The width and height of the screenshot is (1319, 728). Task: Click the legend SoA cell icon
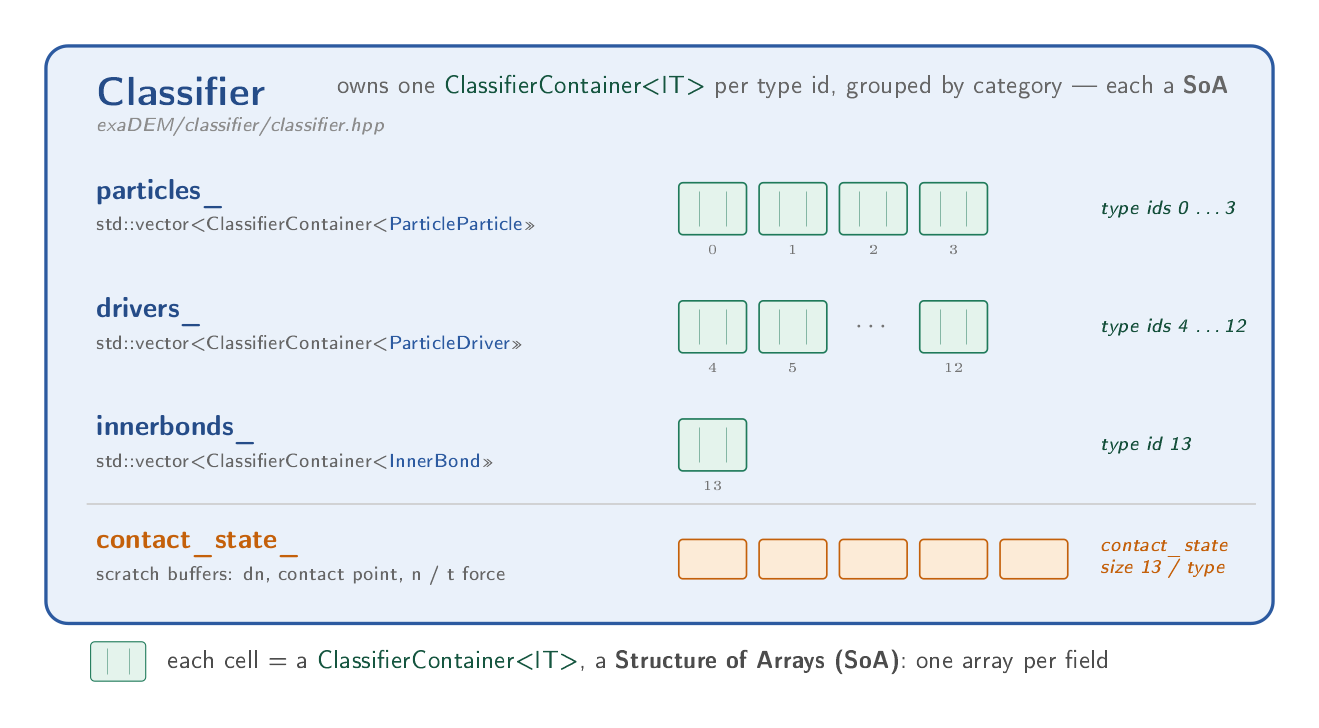pyautogui.click(x=118, y=661)
